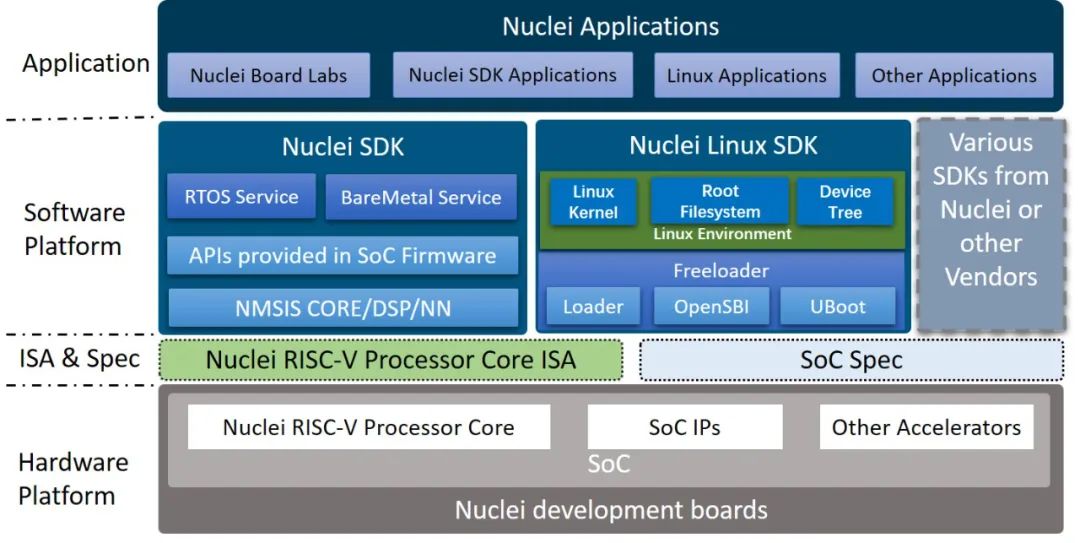Select the NMSIS CORE/DSP/NN bar
This screenshot has height=543, width=1080.
click(x=343, y=308)
